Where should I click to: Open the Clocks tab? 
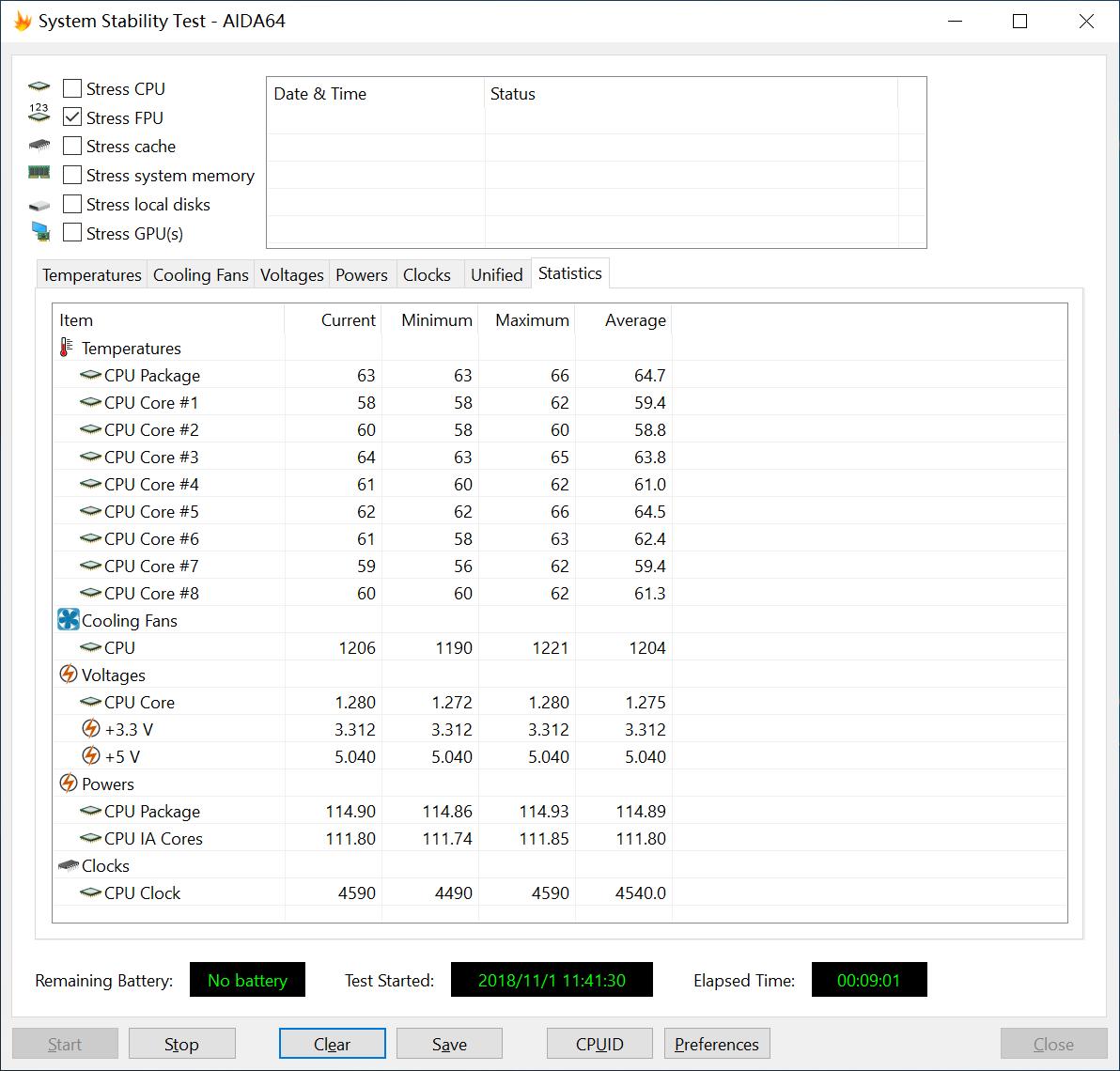428,274
